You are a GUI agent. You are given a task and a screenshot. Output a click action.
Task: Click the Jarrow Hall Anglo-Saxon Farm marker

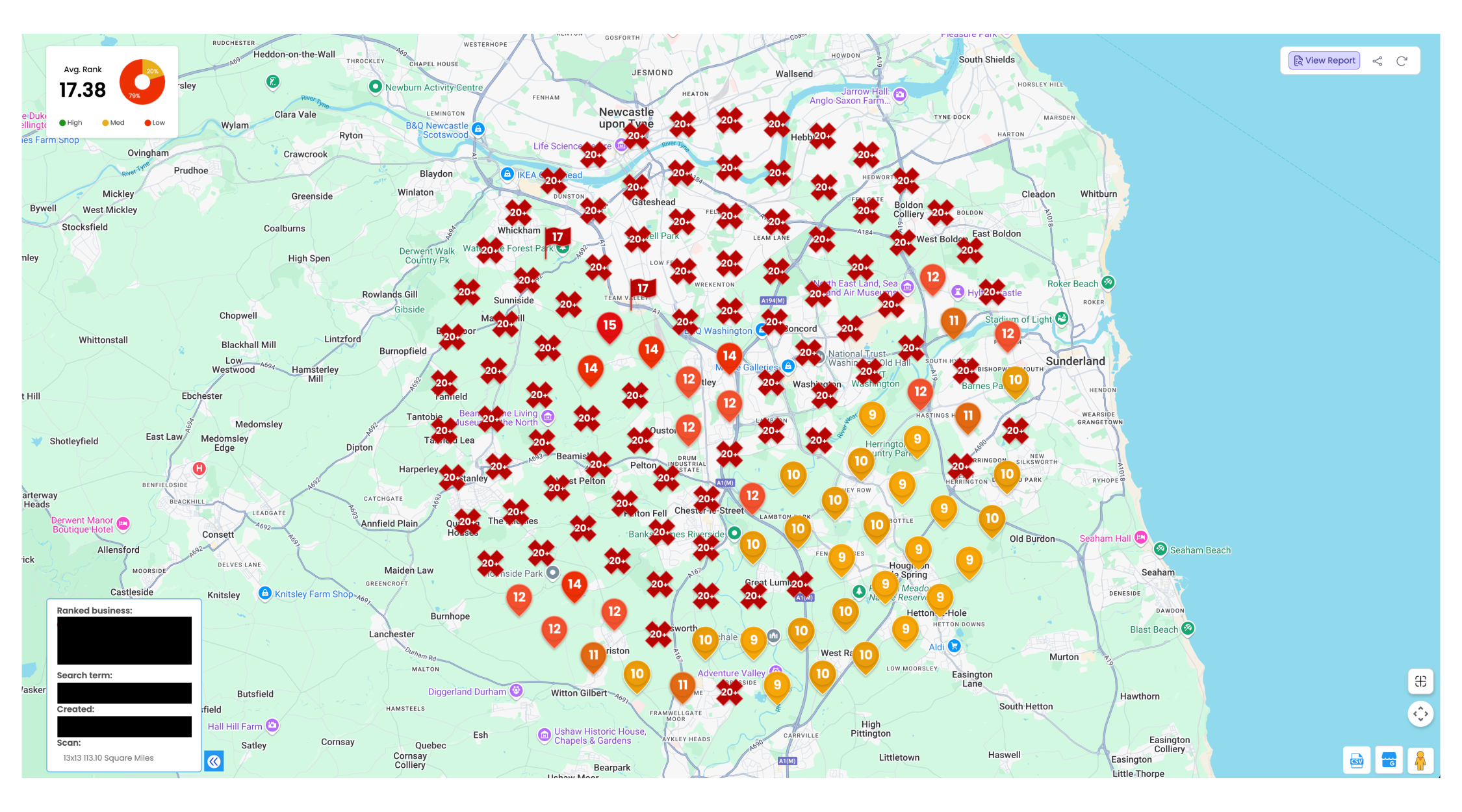coord(899,95)
